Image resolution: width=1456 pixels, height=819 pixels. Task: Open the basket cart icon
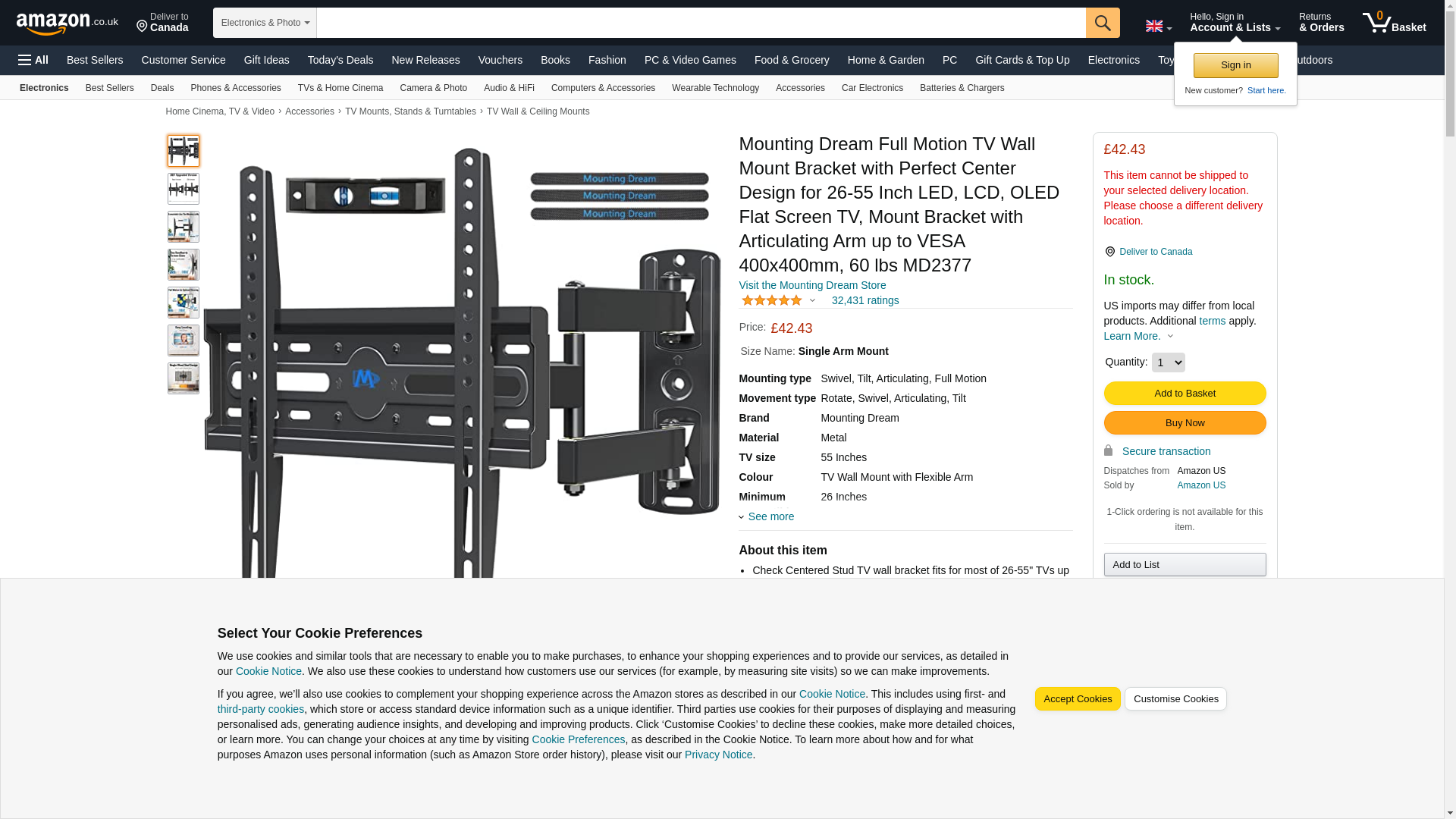[1393, 23]
